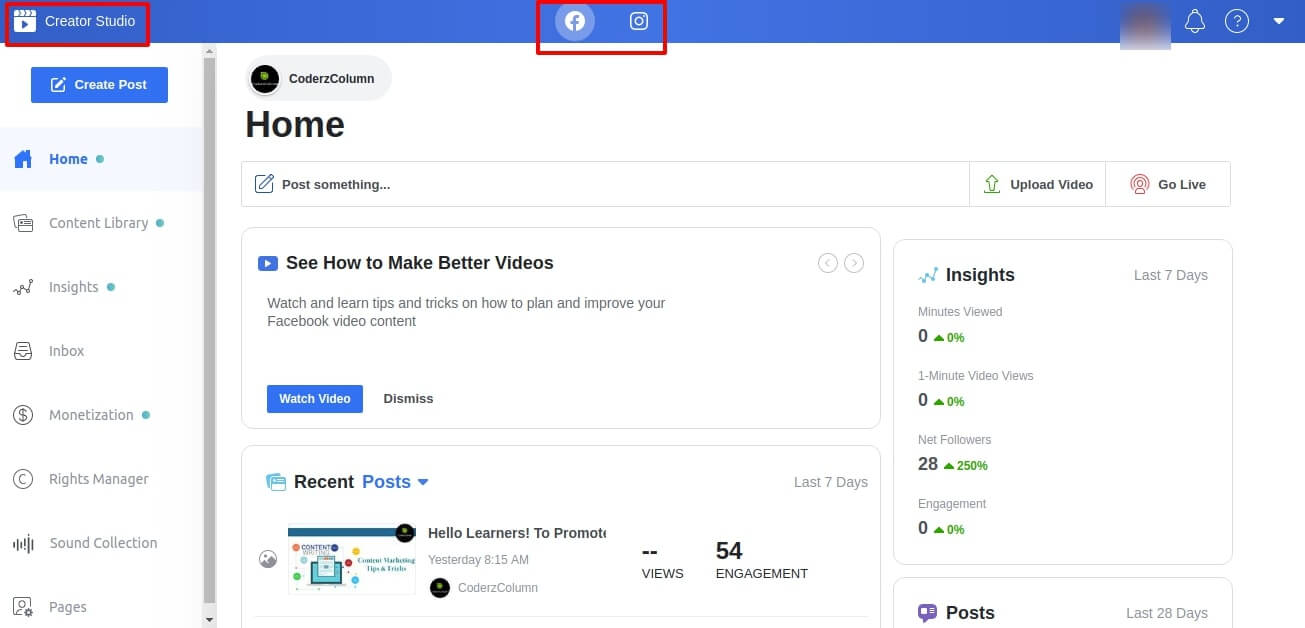Click the sidebar scrollbar track
Screen dimensions: 1305x628
[x=209, y=330]
